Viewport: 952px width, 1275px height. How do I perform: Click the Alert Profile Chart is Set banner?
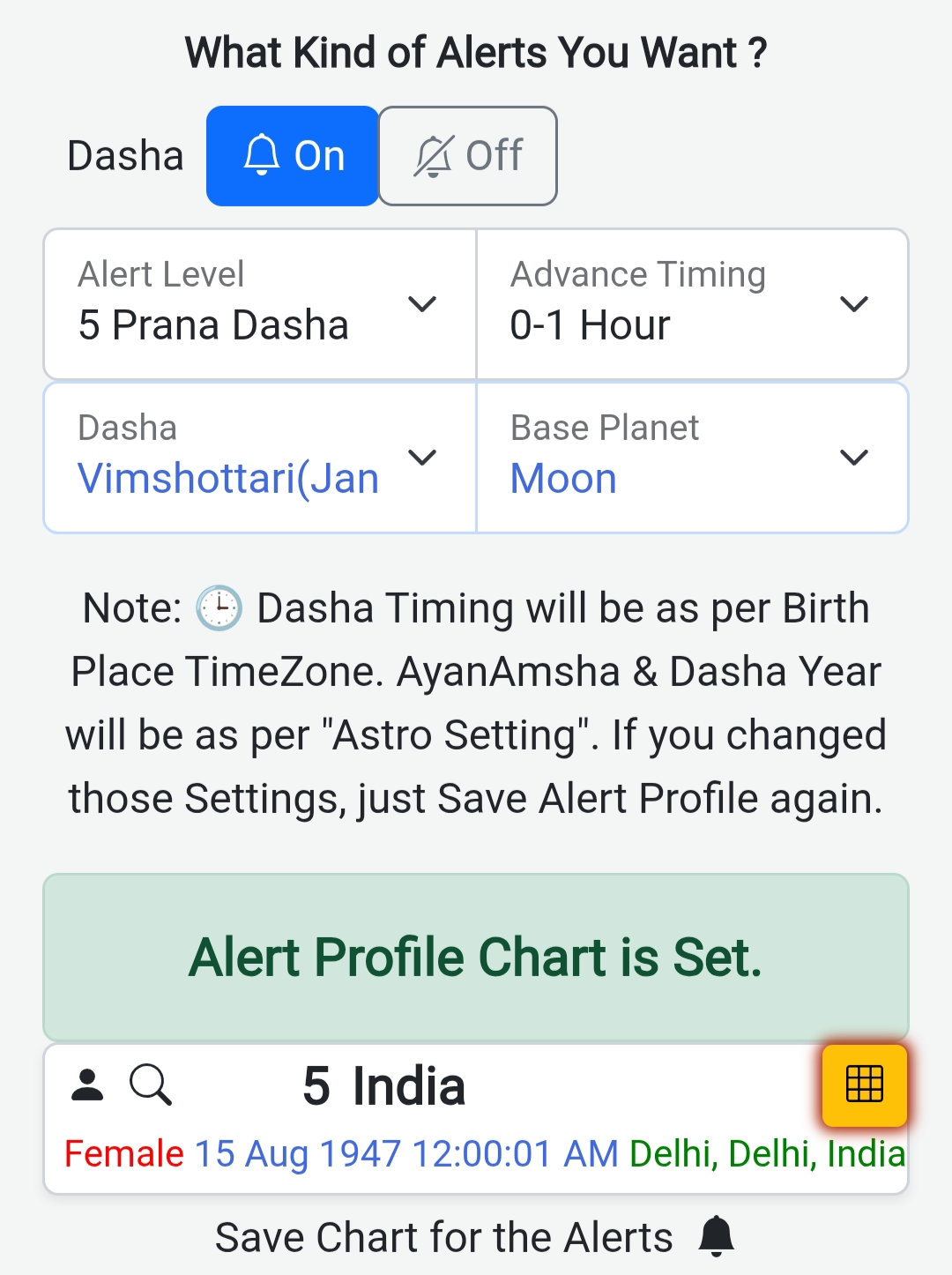476,958
